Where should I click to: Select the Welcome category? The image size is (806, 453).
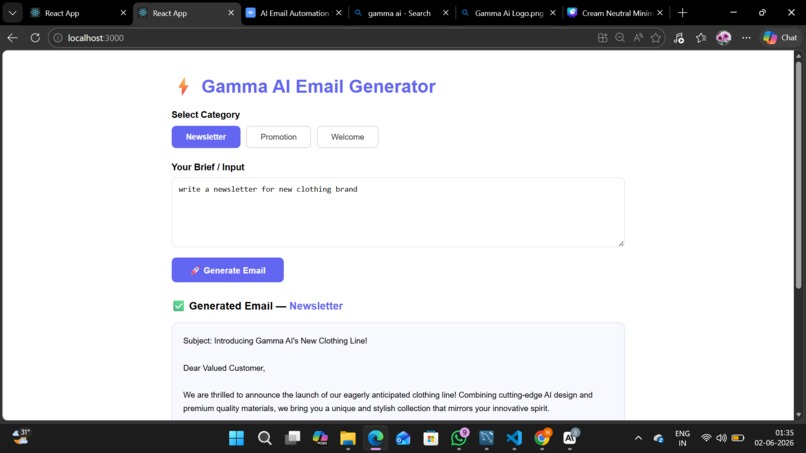point(347,137)
